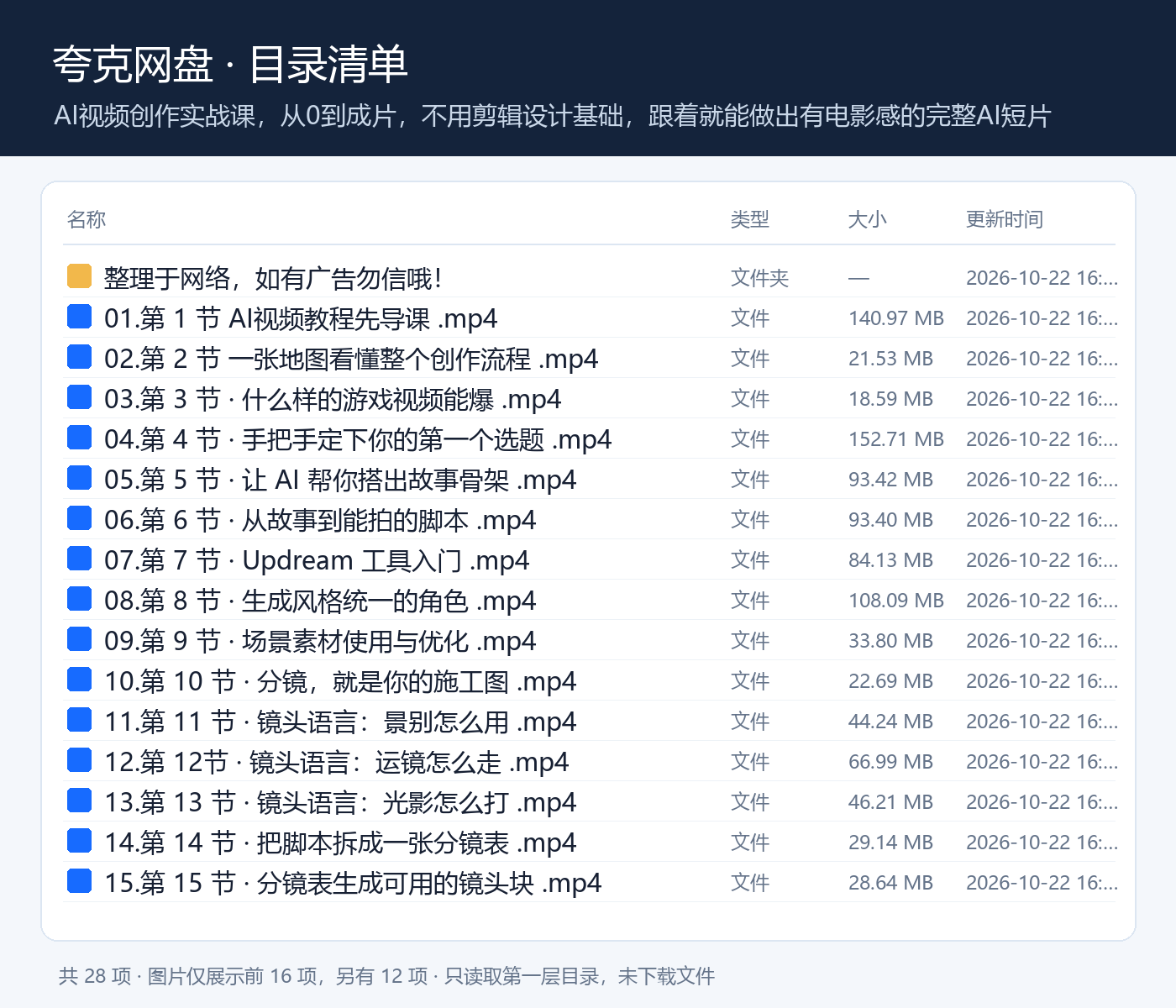Click the file icon beside 02.第 2 节
This screenshot has width=1176, height=1008.
79,356
